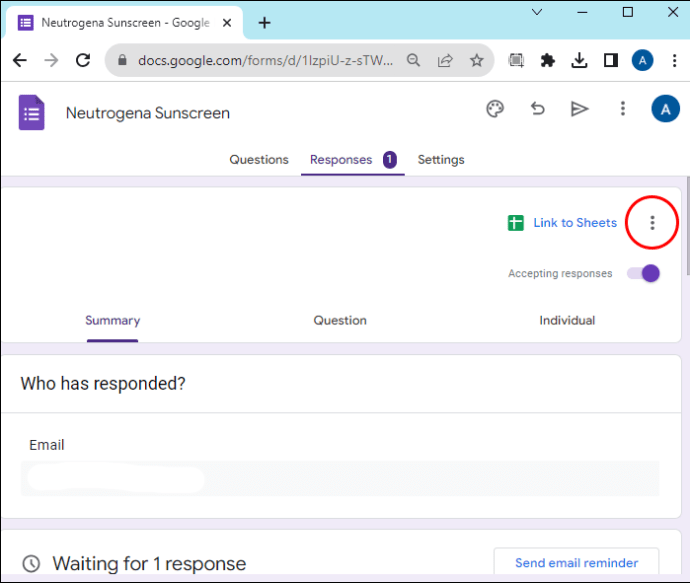Open the screenshot capture extension
The image size is (690, 583).
[516, 60]
